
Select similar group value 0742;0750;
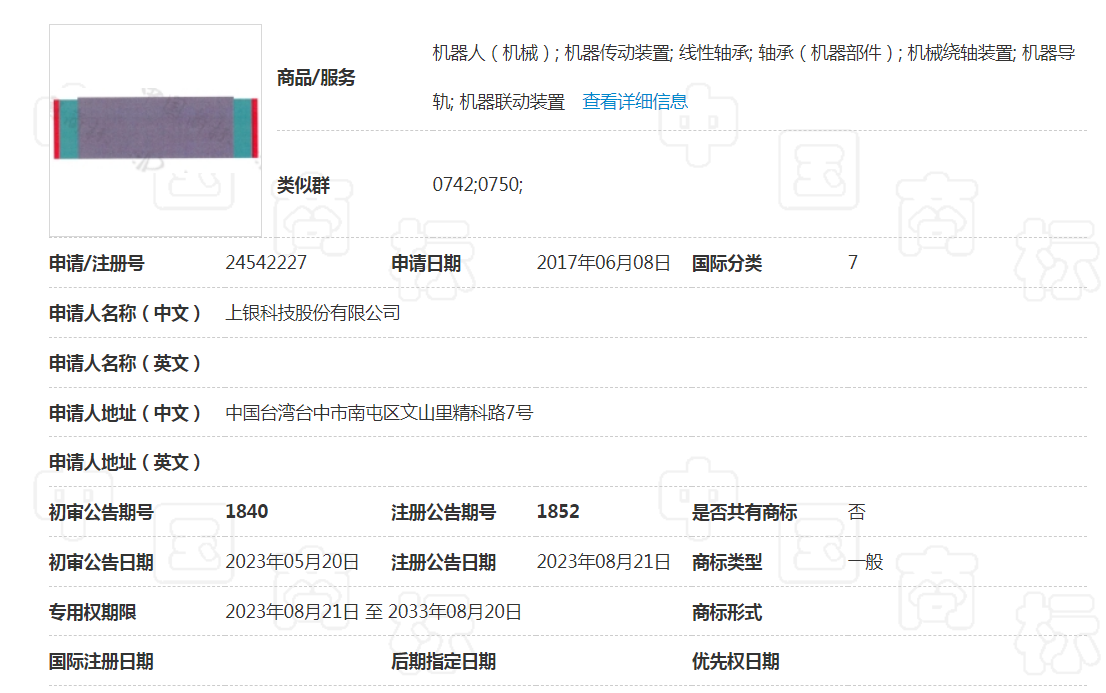click(478, 185)
